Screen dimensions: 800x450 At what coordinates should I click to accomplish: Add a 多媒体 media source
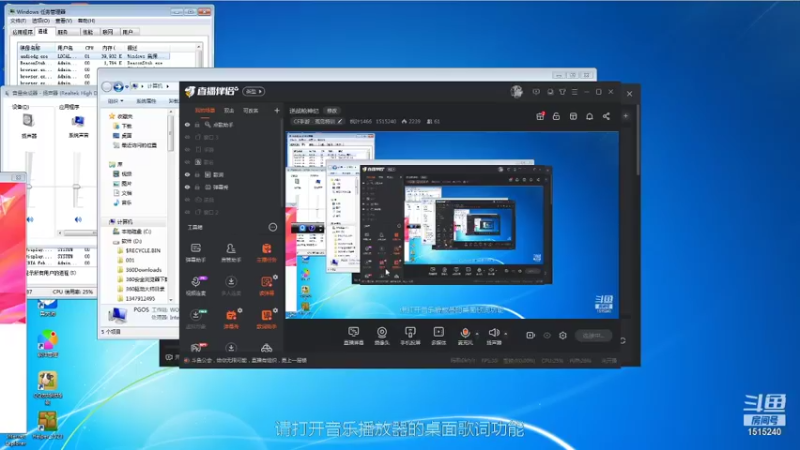(438, 336)
